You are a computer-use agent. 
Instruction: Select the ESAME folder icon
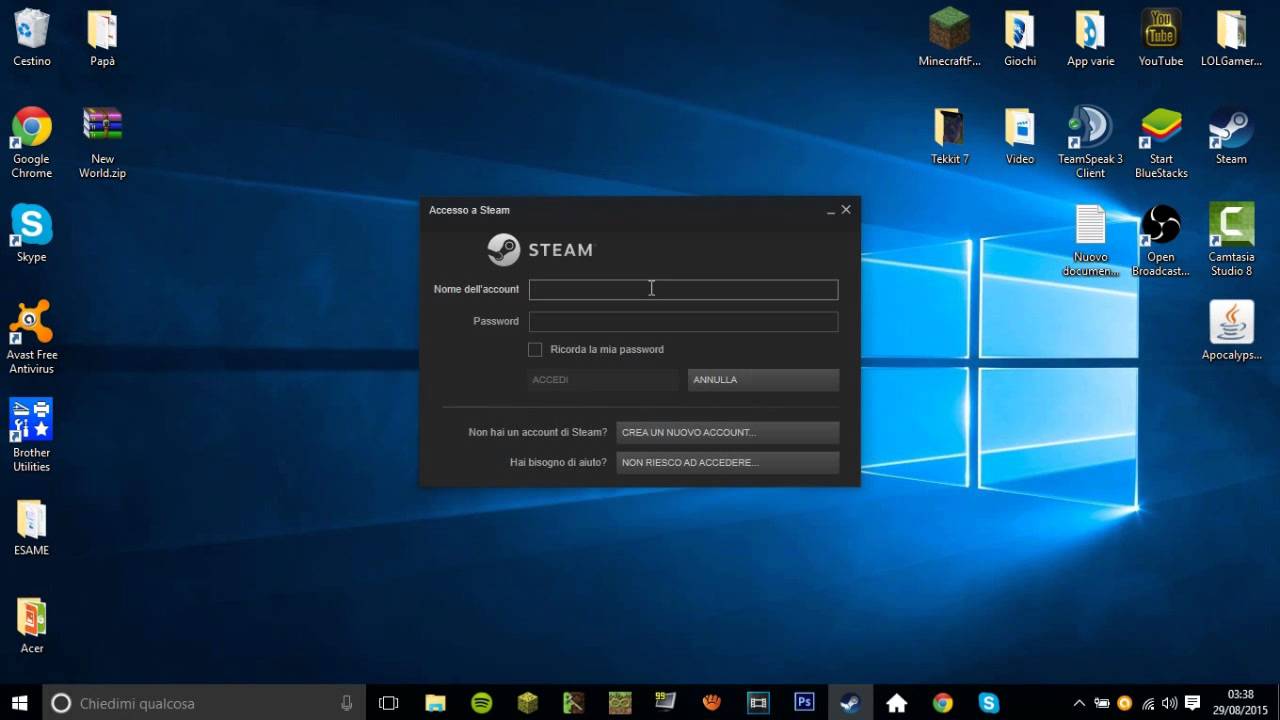pos(32,528)
